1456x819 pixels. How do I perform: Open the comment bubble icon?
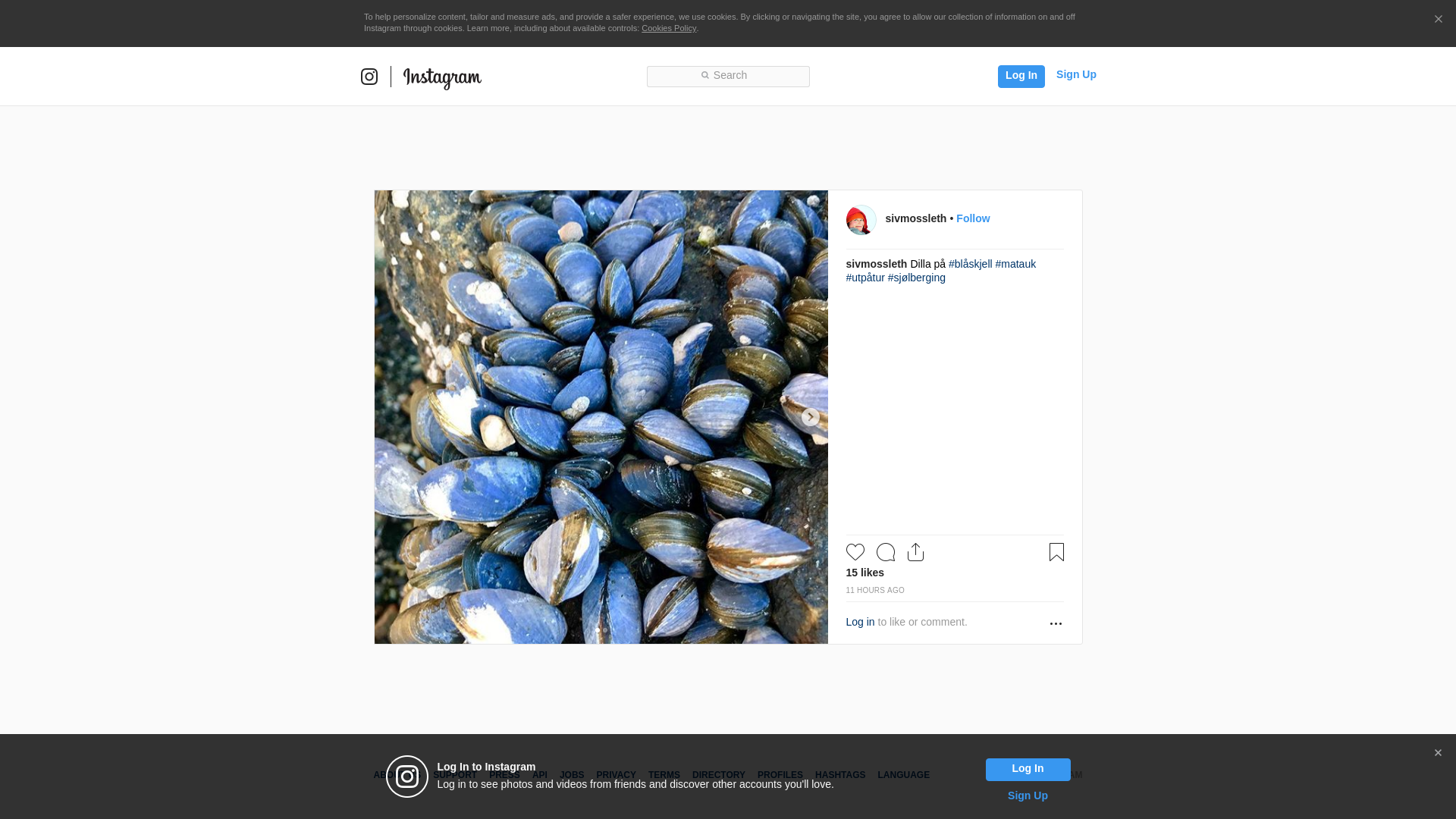[885, 552]
